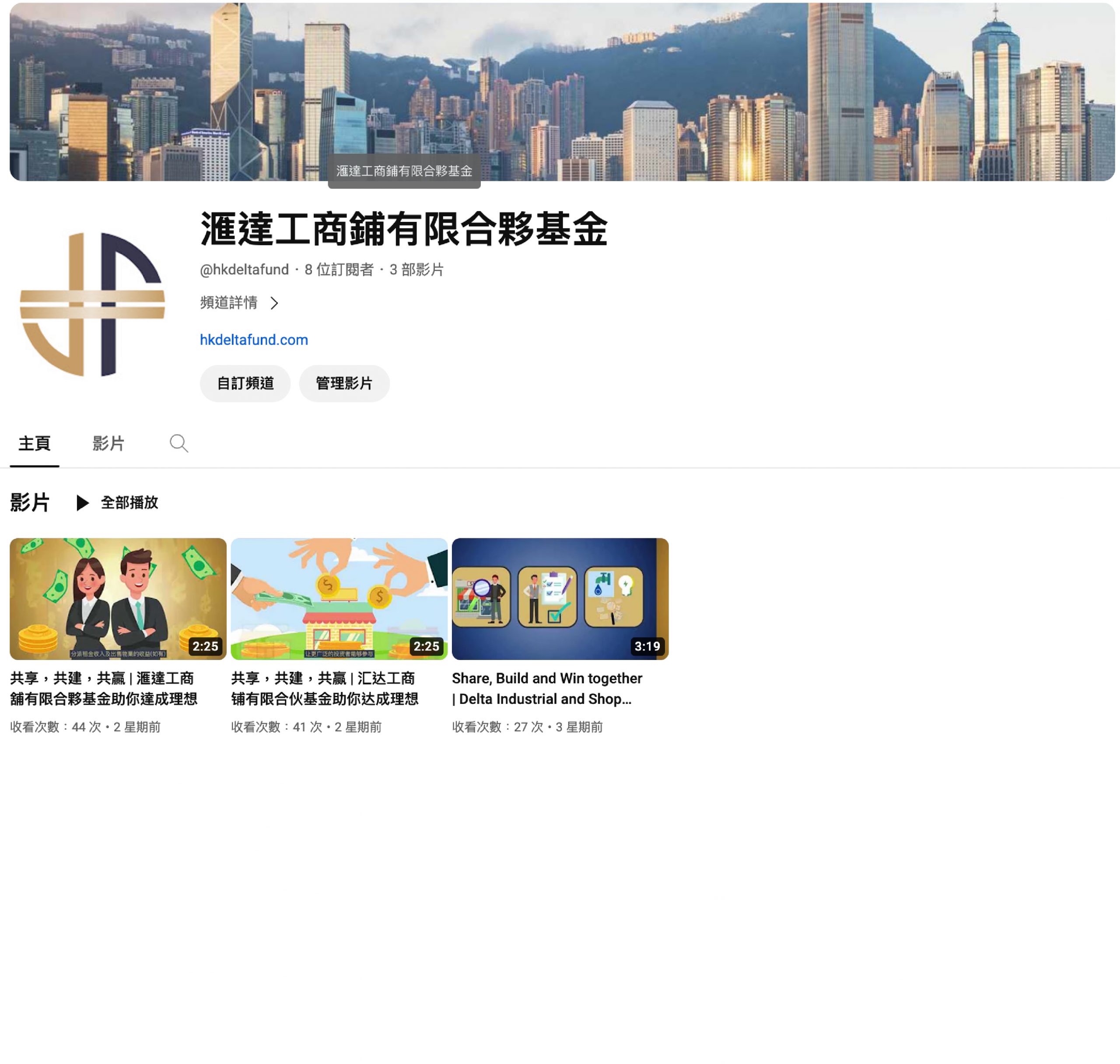Open thumbnail with two business people
Viewport: 1120px width, 1064px height.
[x=118, y=598]
